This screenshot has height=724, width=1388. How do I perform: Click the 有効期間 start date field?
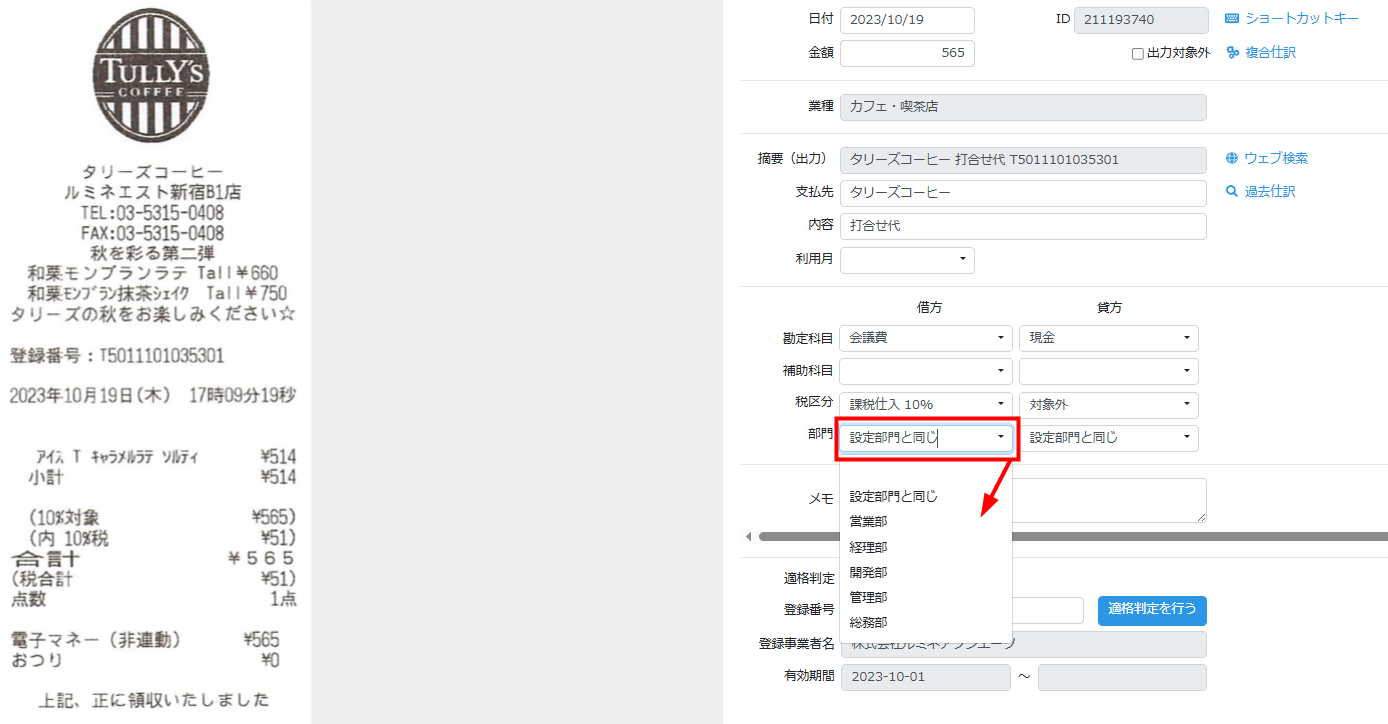(926, 677)
